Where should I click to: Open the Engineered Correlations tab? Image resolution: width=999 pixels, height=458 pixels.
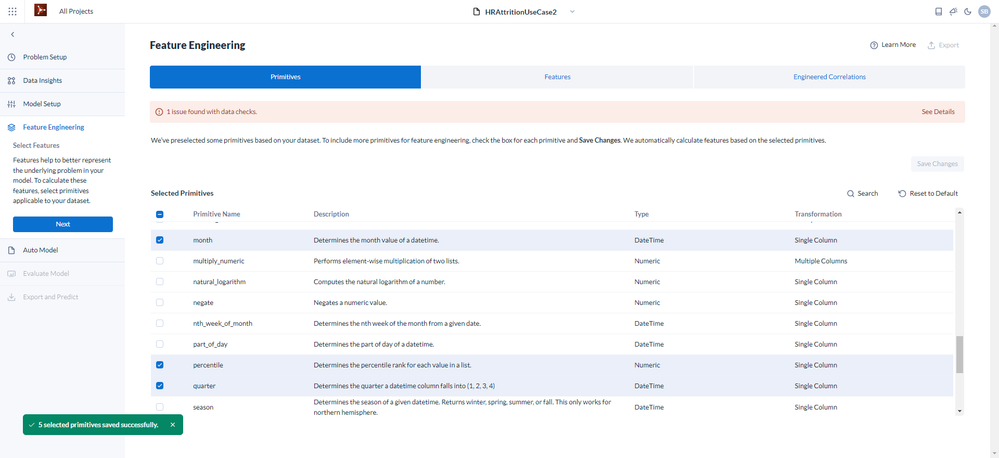pos(829,77)
